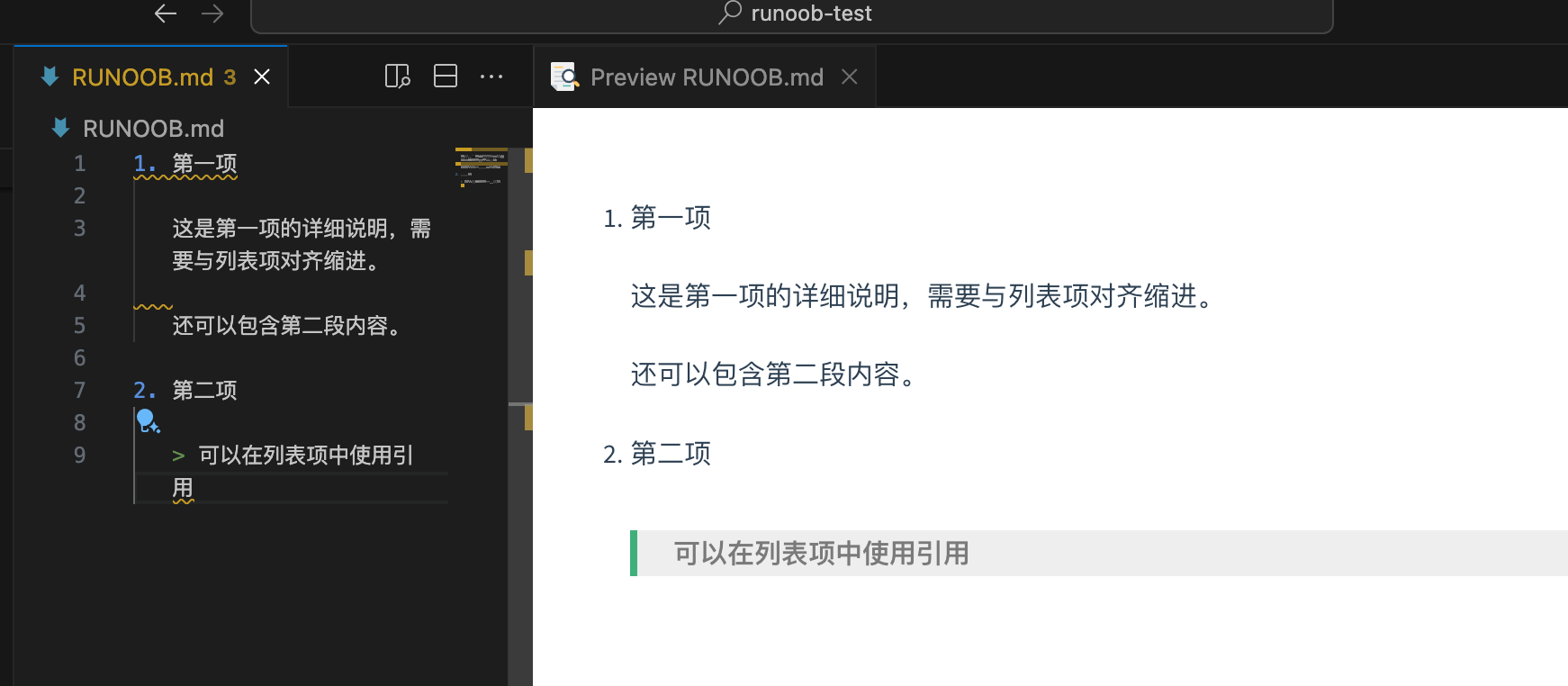
Task: Click line number 5 in the gutter
Action: click(x=80, y=325)
